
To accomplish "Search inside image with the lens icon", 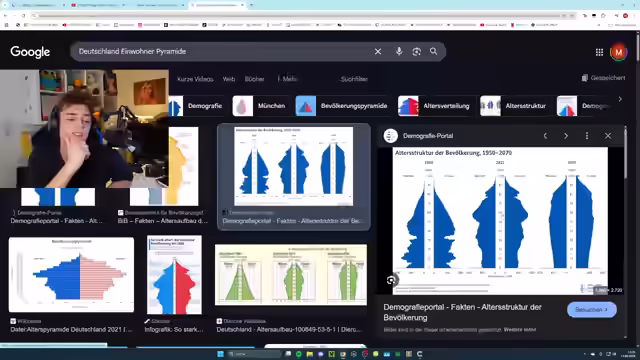I will coord(391,280).
